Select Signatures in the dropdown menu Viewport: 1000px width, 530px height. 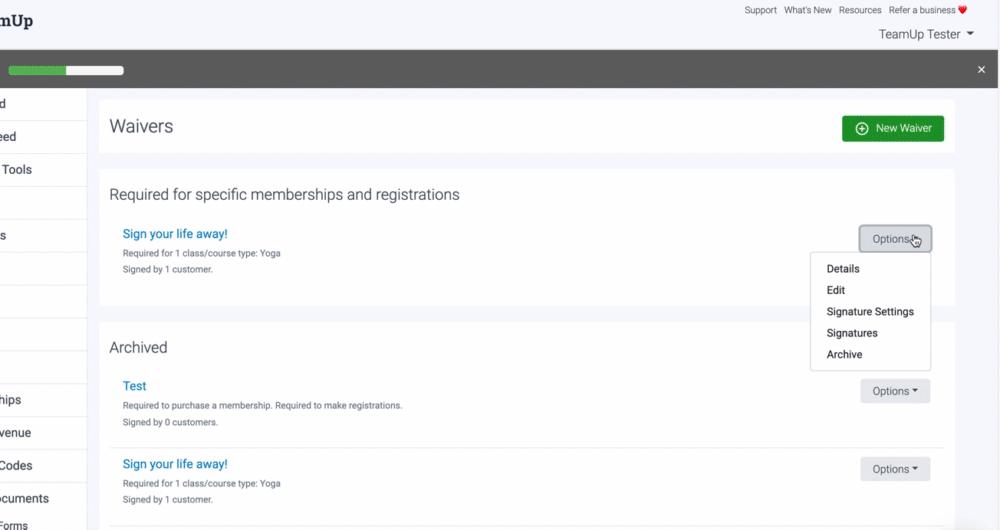coord(852,333)
